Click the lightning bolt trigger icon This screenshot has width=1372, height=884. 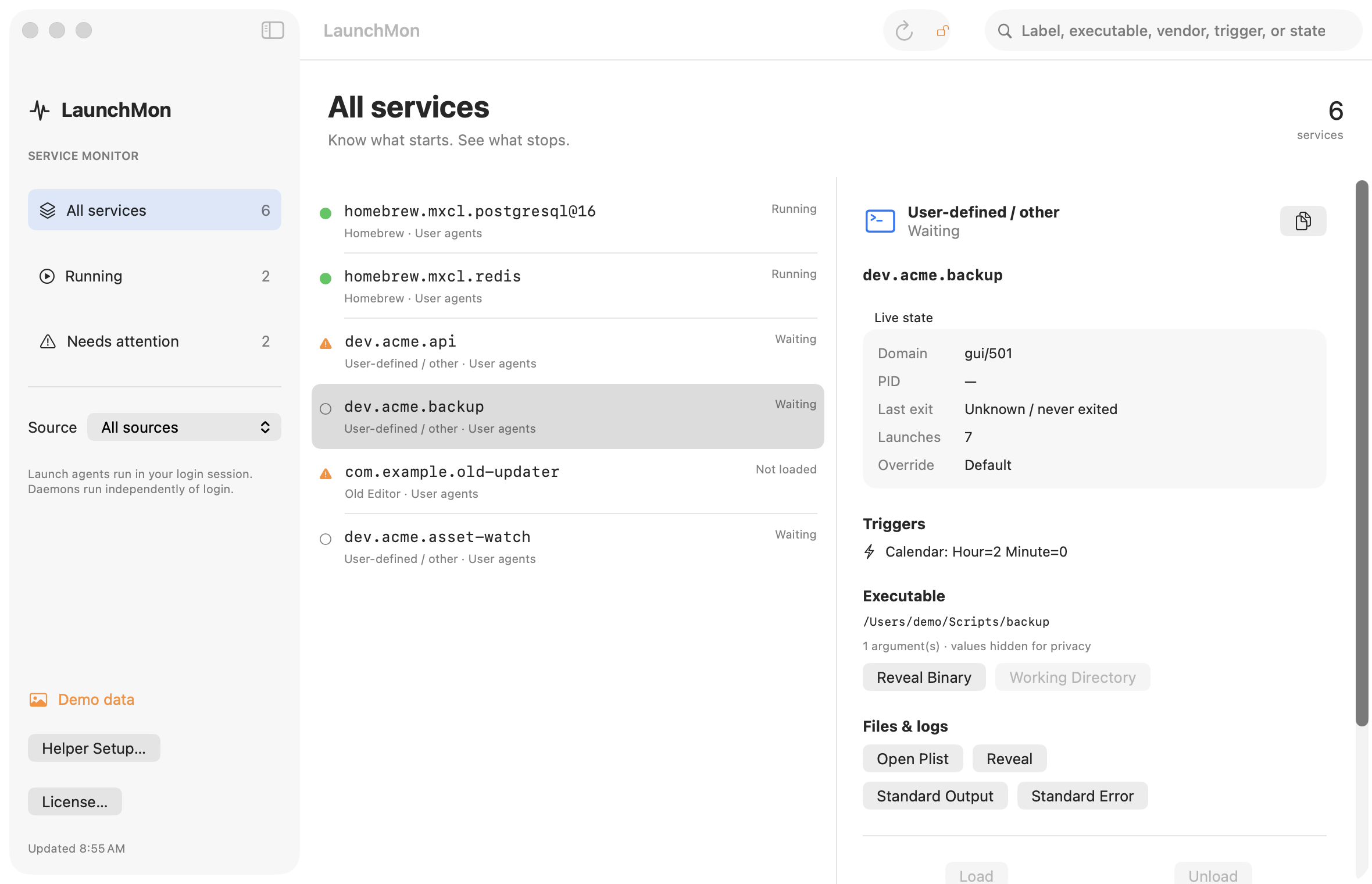click(869, 551)
